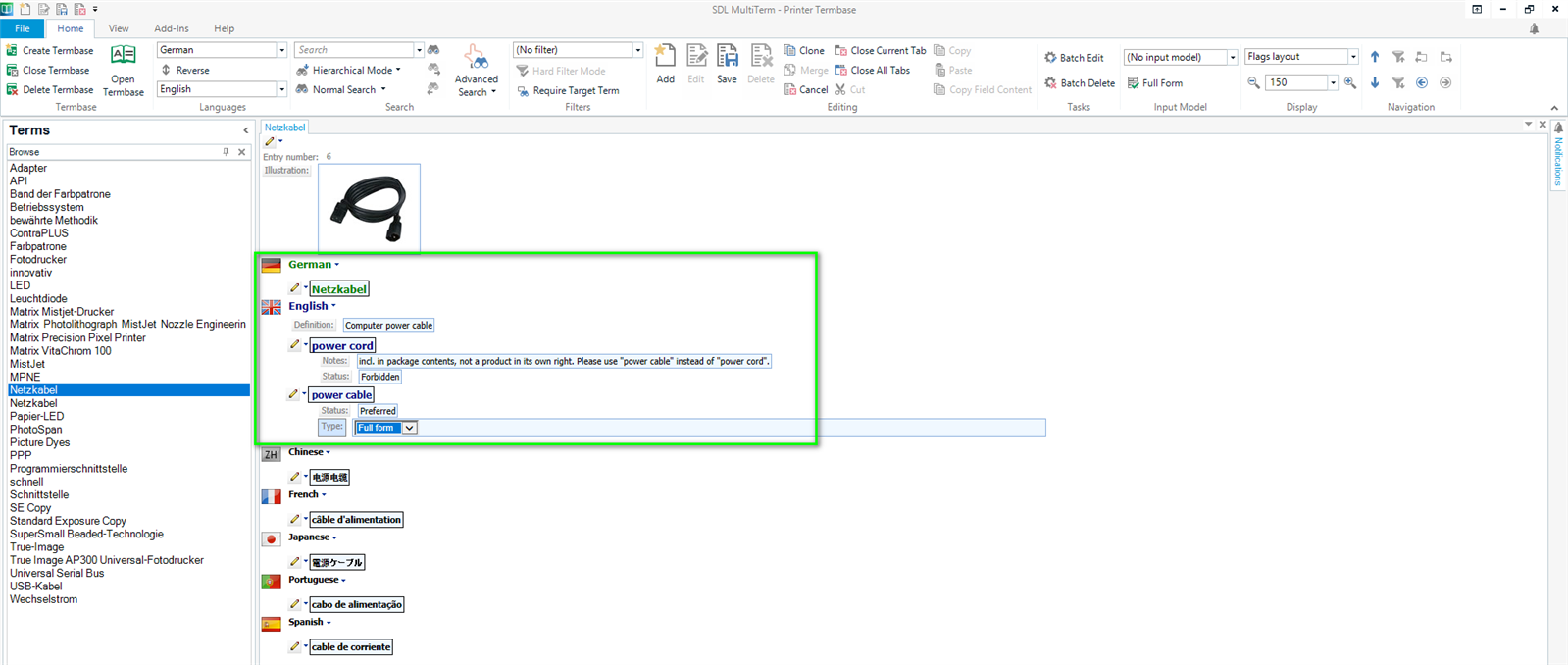This screenshot has width=1568, height=665.
Task: Open Termbase using its ribbon icon
Action: coord(124,57)
